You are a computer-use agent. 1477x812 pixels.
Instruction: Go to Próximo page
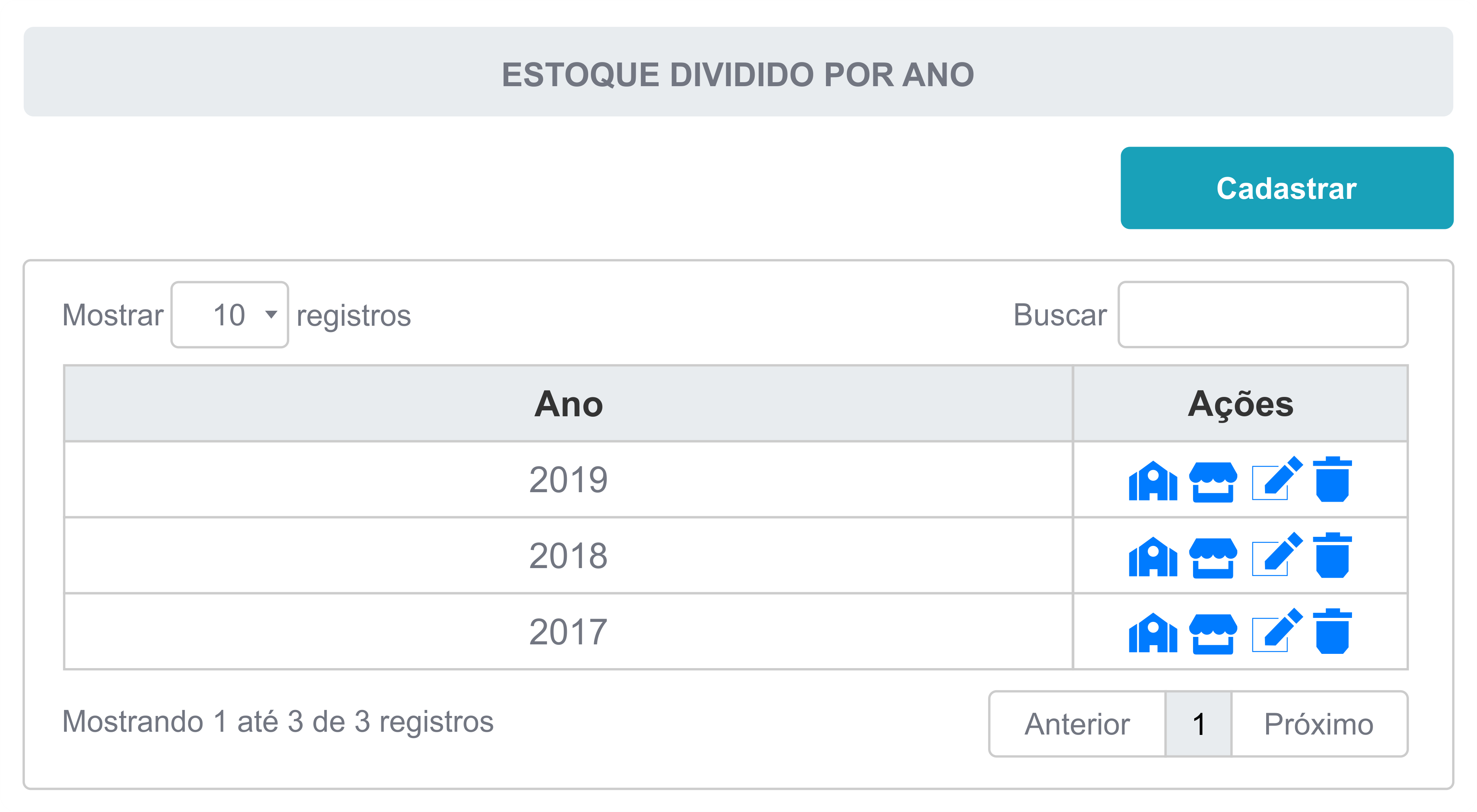tap(1319, 724)
